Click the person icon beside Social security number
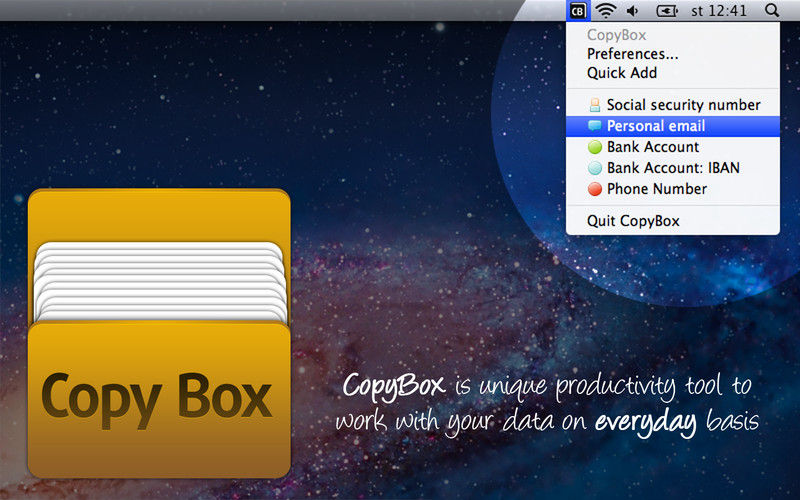 click(595, 105)
